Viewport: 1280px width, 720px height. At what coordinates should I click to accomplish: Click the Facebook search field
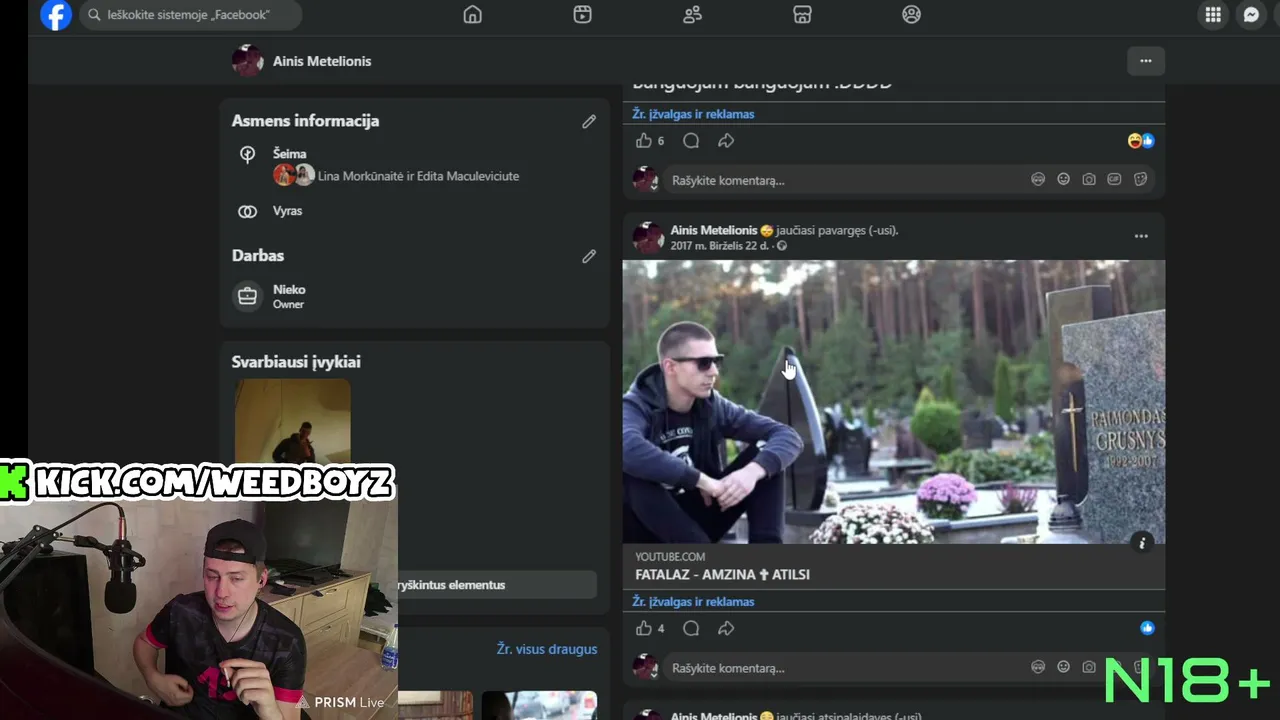point(190,15)
